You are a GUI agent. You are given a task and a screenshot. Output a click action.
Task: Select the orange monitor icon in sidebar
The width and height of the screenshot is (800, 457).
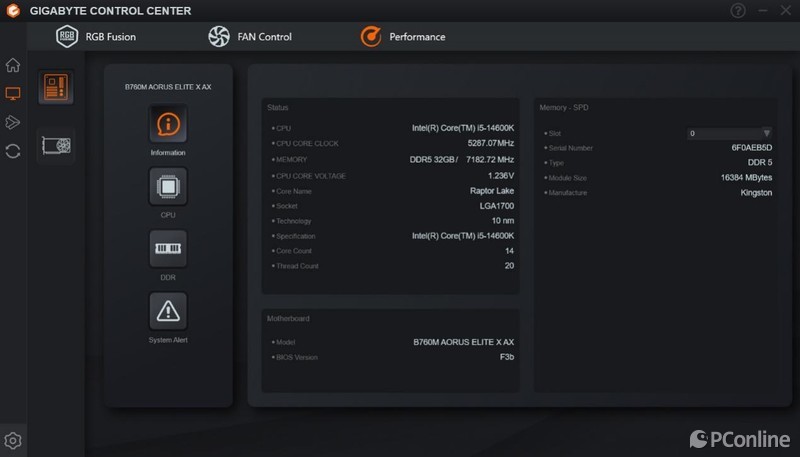13,93
